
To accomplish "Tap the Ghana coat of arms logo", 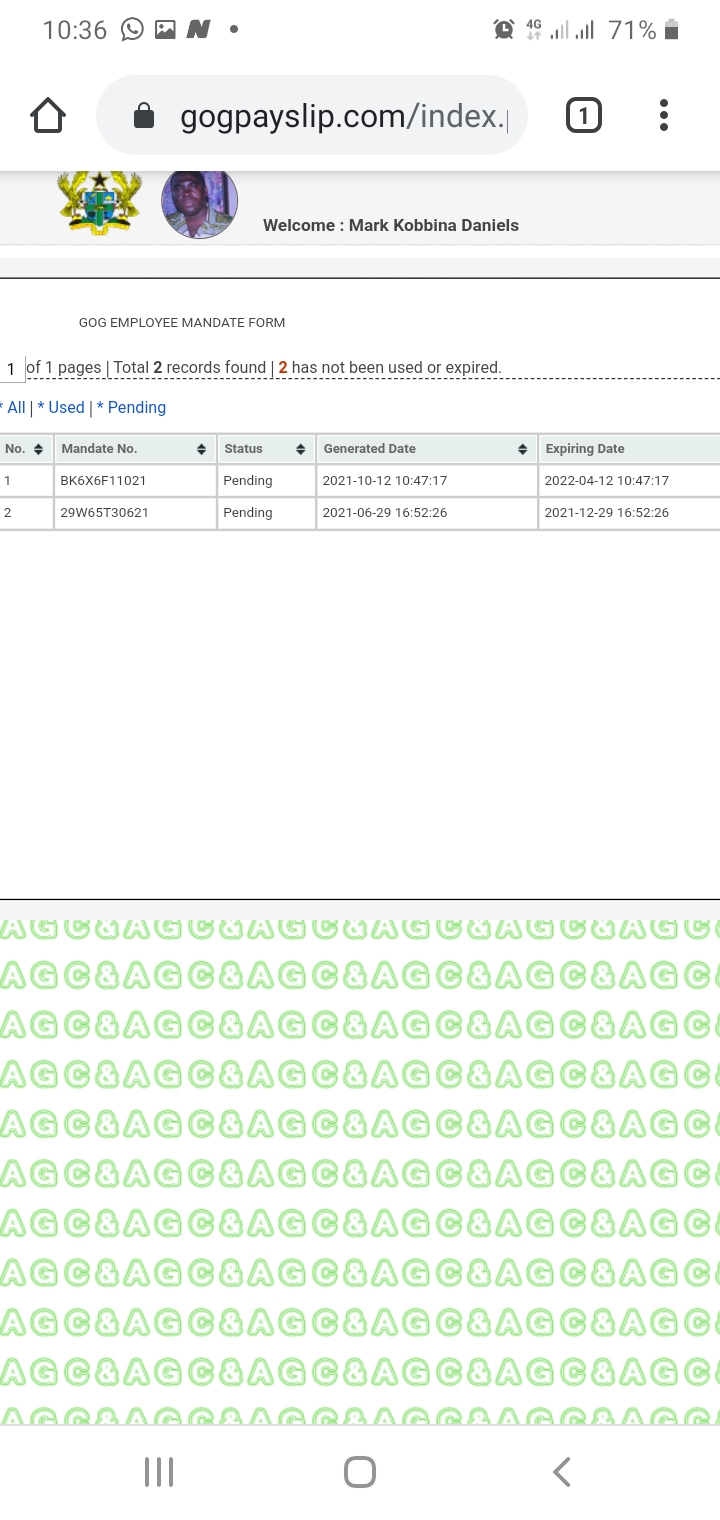I will (98, 203).
